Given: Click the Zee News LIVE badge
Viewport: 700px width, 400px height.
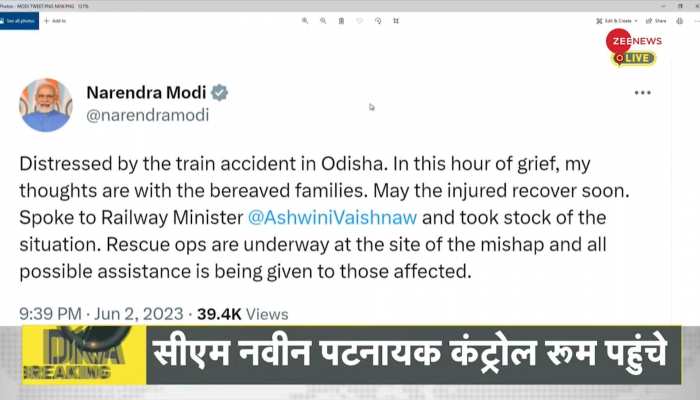Looking at the screenshot, I should coord(633,47).
